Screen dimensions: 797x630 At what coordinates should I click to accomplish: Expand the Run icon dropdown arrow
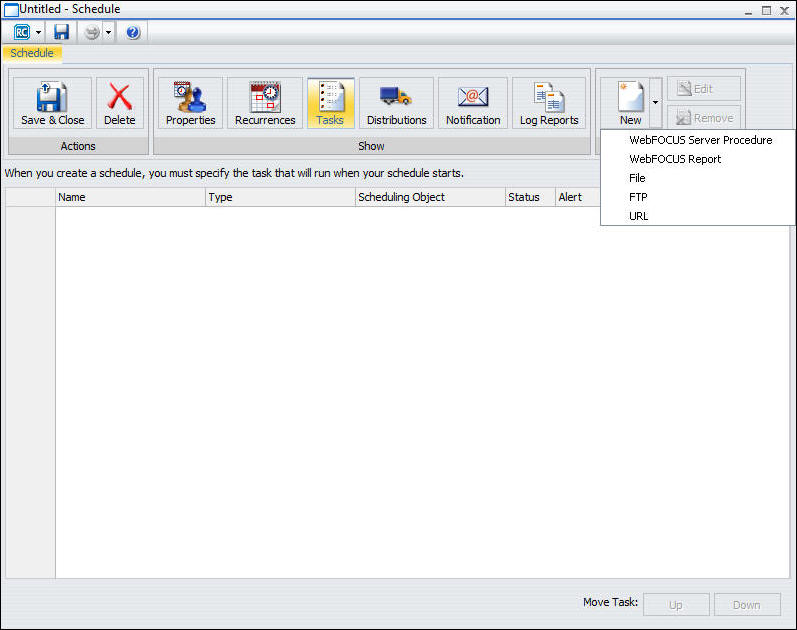(108, 33)
